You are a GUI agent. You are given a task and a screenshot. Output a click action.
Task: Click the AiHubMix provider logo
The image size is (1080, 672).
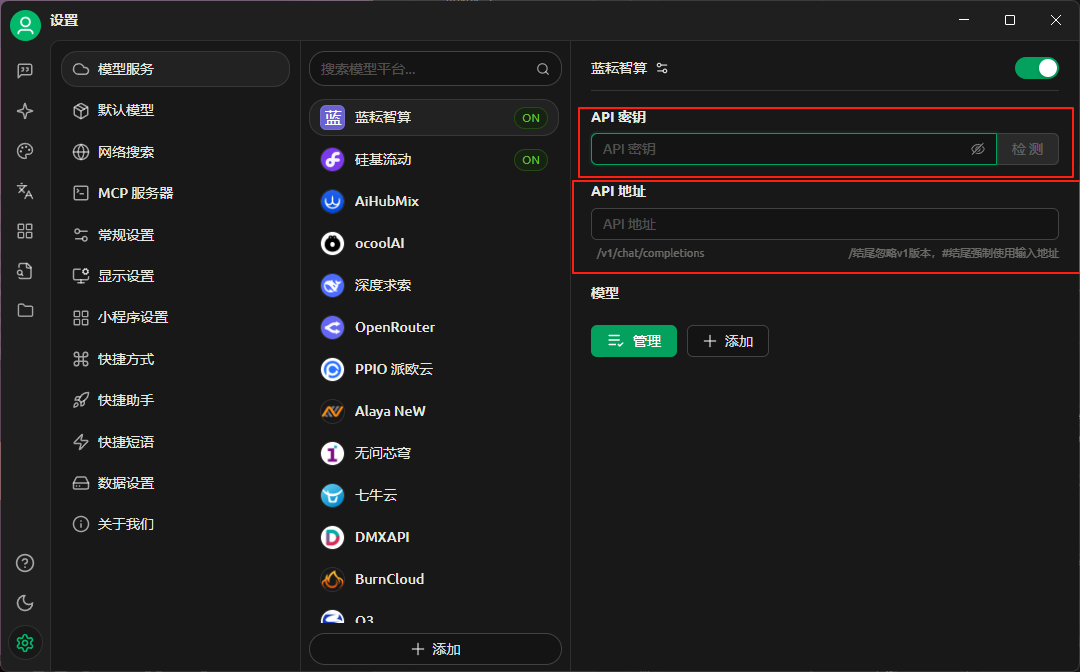(333, 202)
